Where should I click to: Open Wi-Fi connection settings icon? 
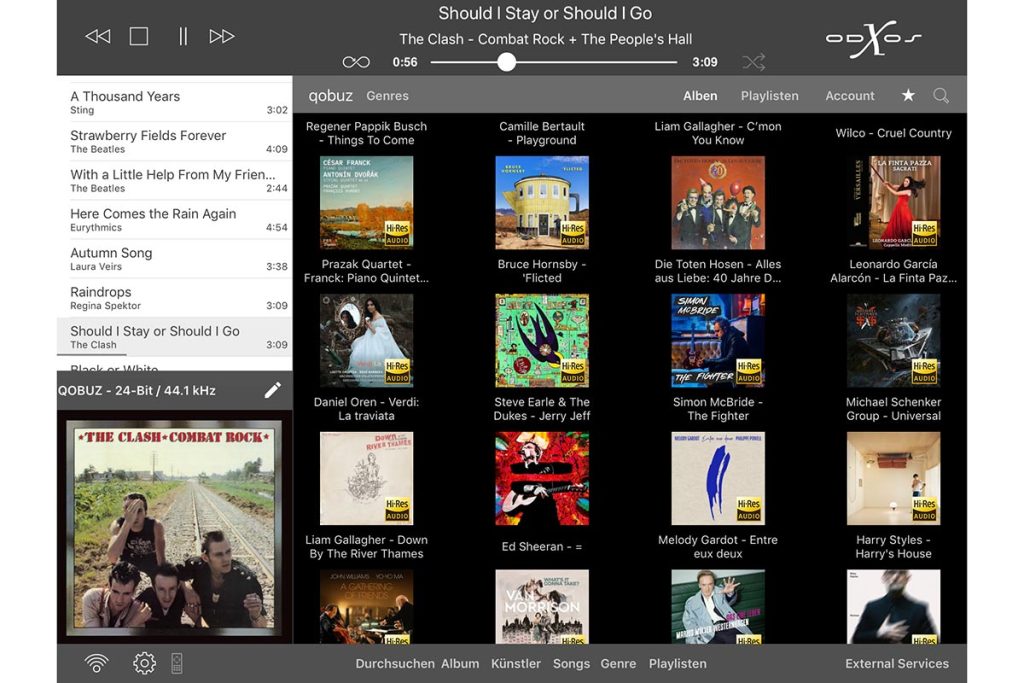pos(96,663)
